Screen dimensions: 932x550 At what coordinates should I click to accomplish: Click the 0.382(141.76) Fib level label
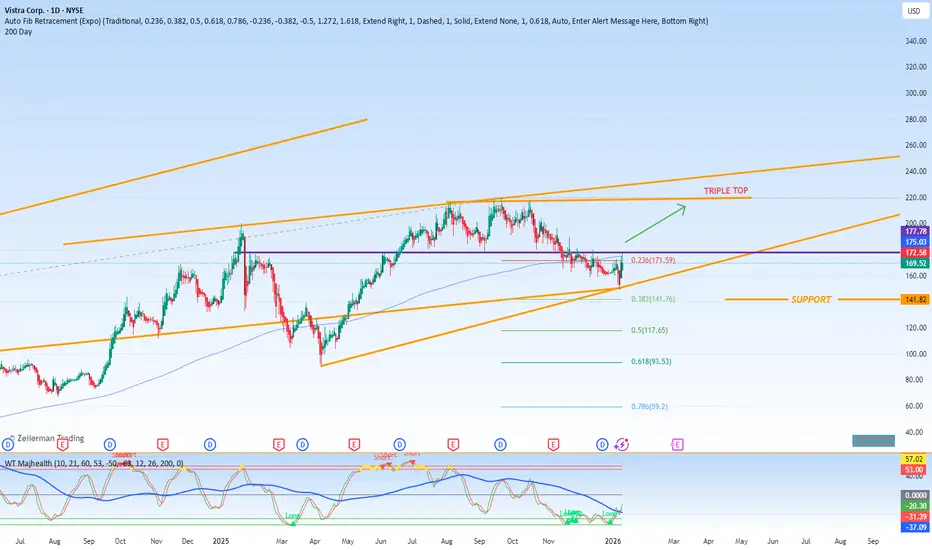[653, 299]
